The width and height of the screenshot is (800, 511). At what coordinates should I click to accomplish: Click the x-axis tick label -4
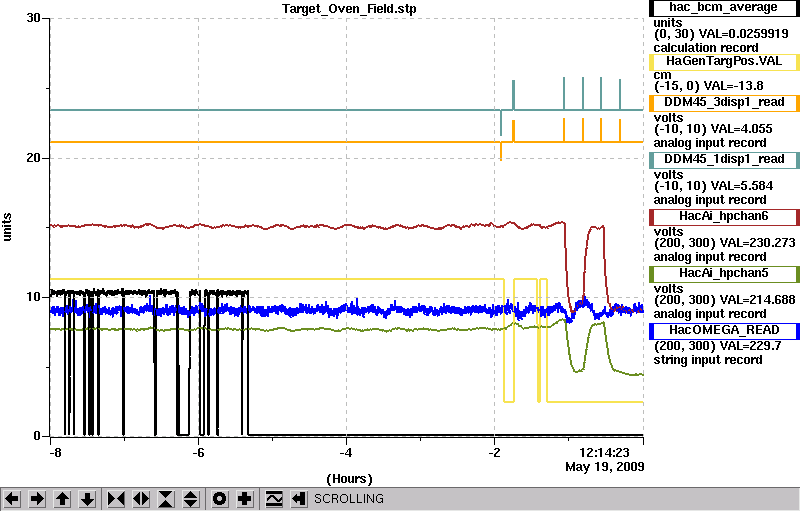(346, 452)
